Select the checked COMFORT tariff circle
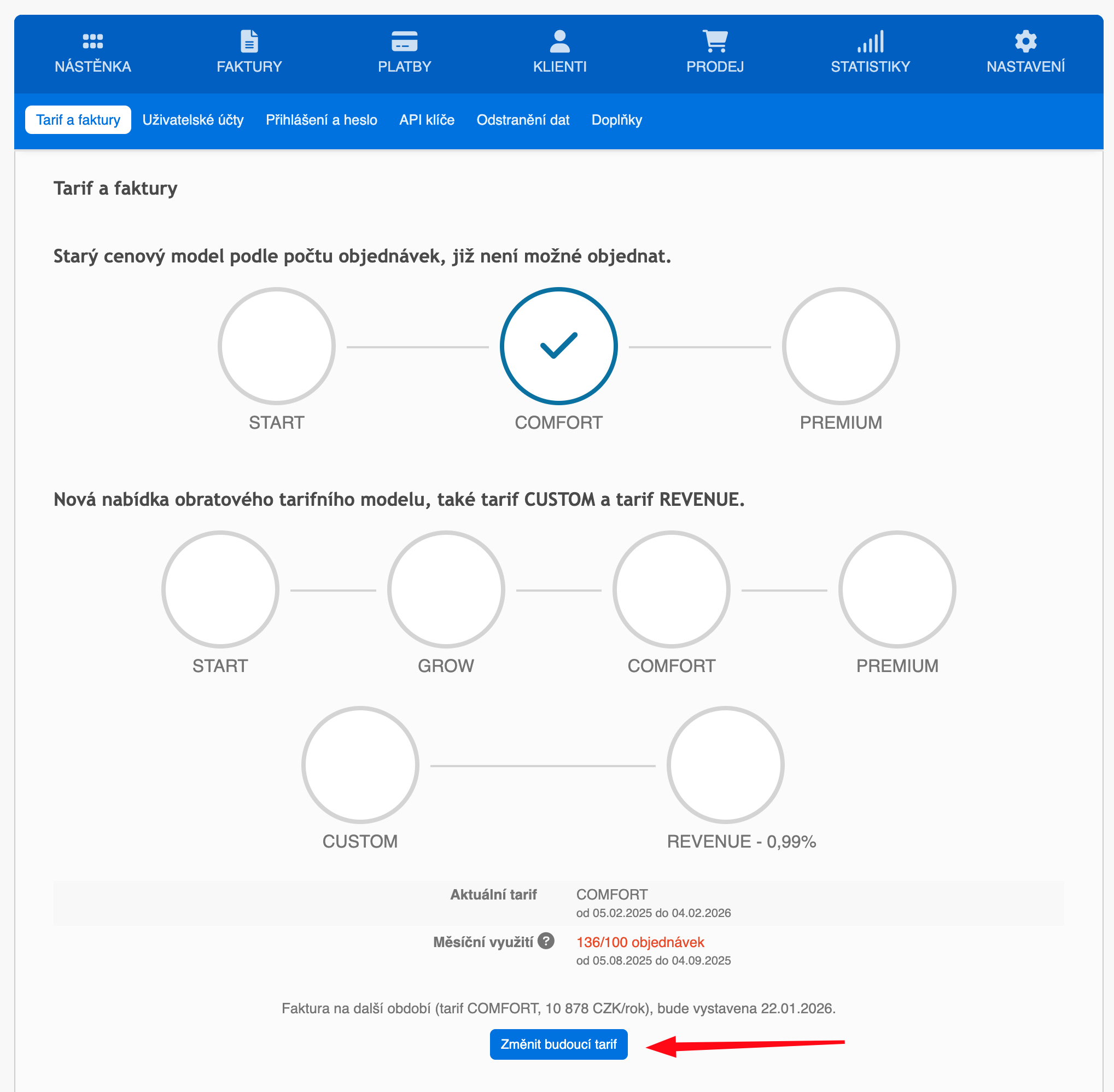The image size is (1114, 1092). click(559, 346)
